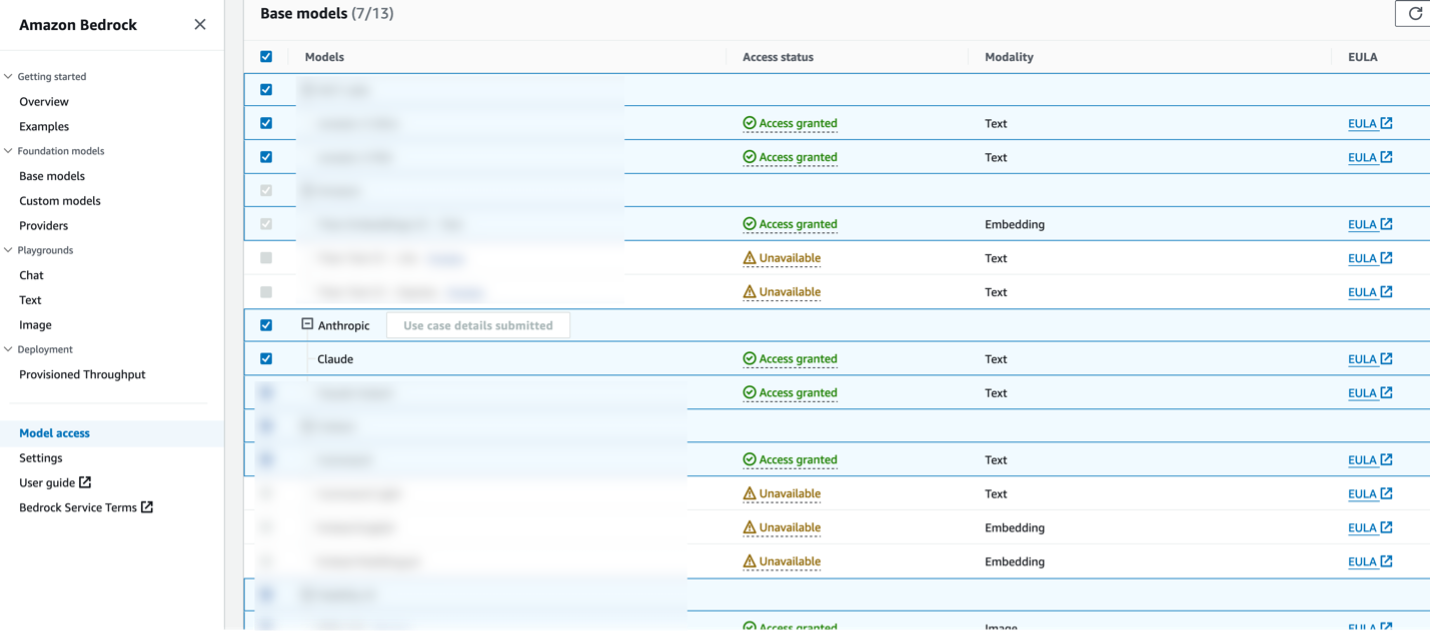Image resolution: width=1430 pixels, height=635 pixels.
Task: Toggle the select-all checkbox in the table header
Action: pos(266,57)
